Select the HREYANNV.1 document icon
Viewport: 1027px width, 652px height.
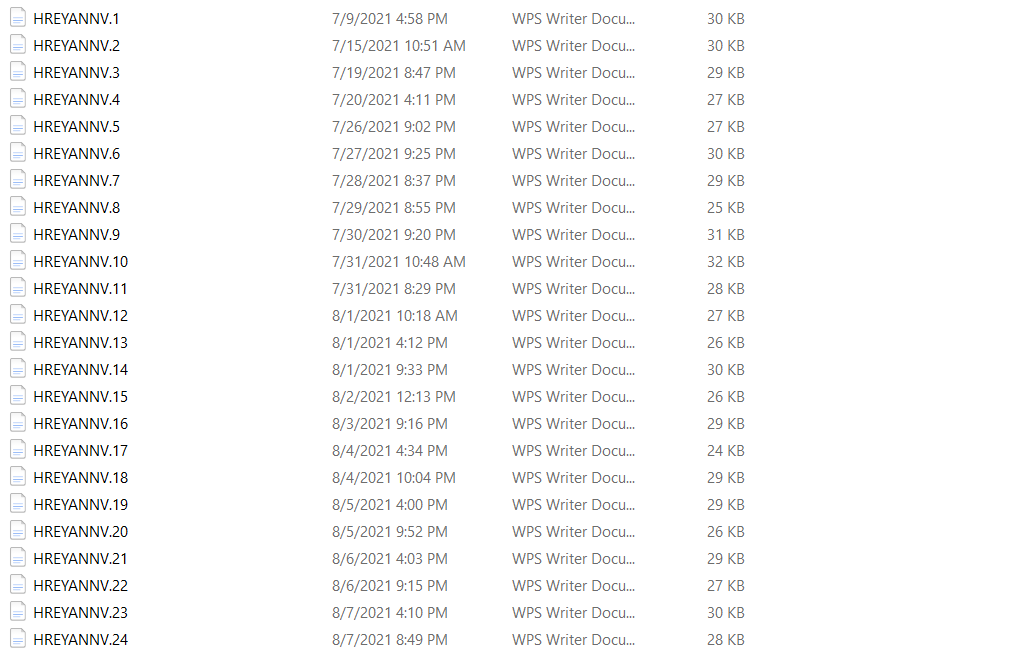(x=18, y=18)
